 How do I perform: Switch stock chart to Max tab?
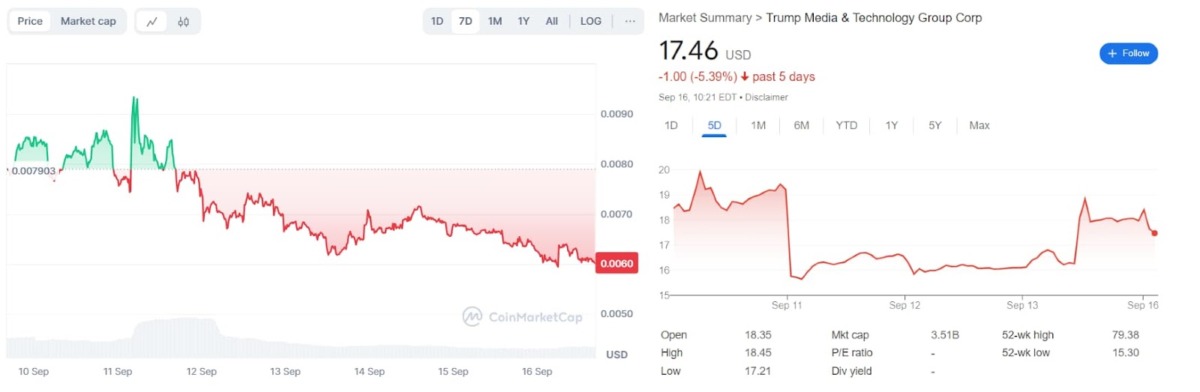click(x=979, y=125)
